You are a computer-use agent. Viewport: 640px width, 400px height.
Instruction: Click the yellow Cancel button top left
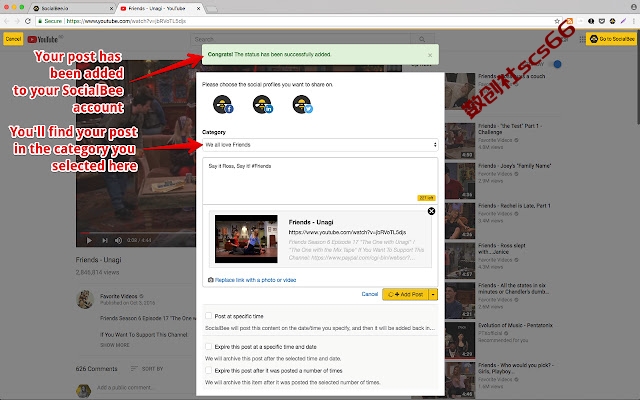pyautogui.click(x=13, y=39)
